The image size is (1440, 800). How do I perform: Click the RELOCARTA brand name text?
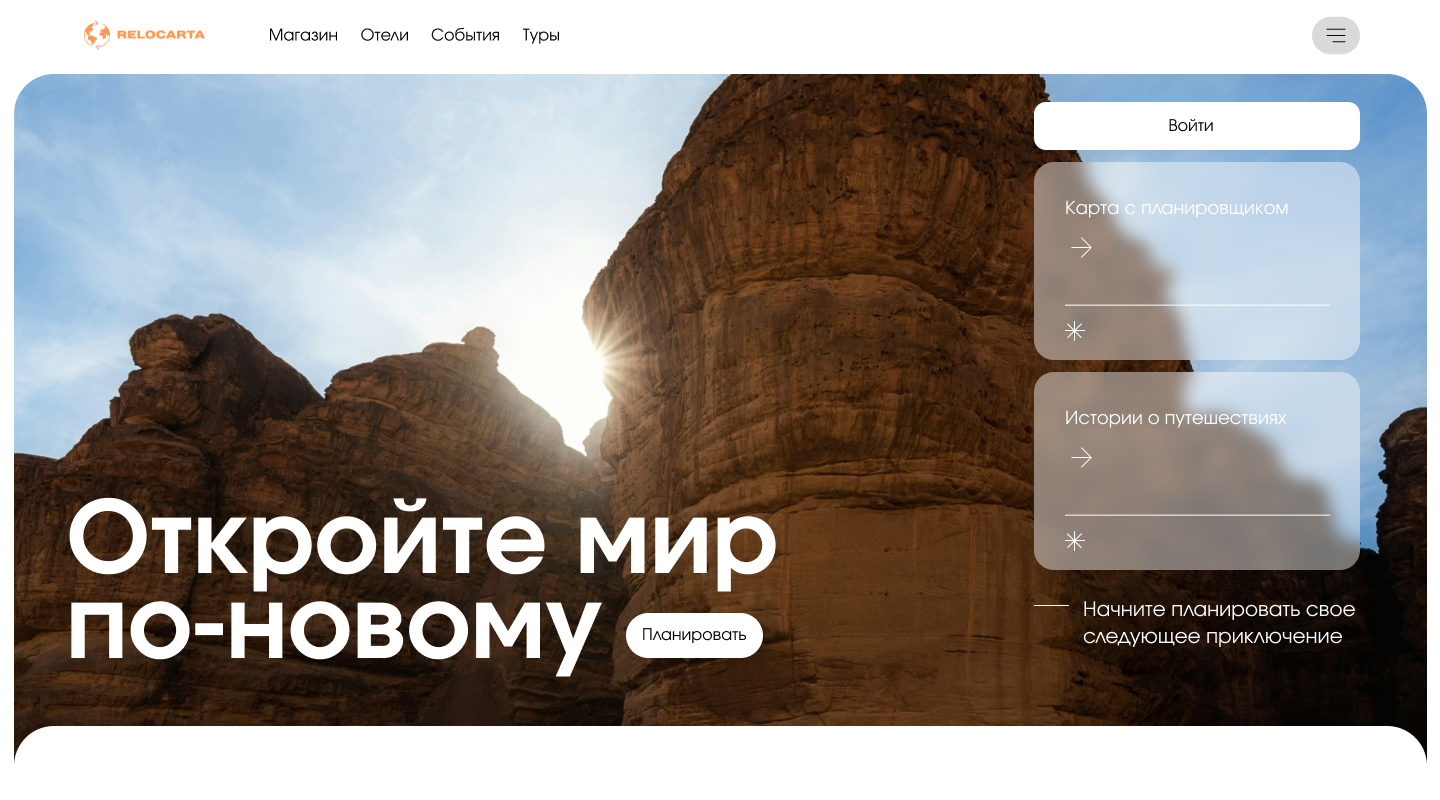pyautogui.click(x=161, y=35)
